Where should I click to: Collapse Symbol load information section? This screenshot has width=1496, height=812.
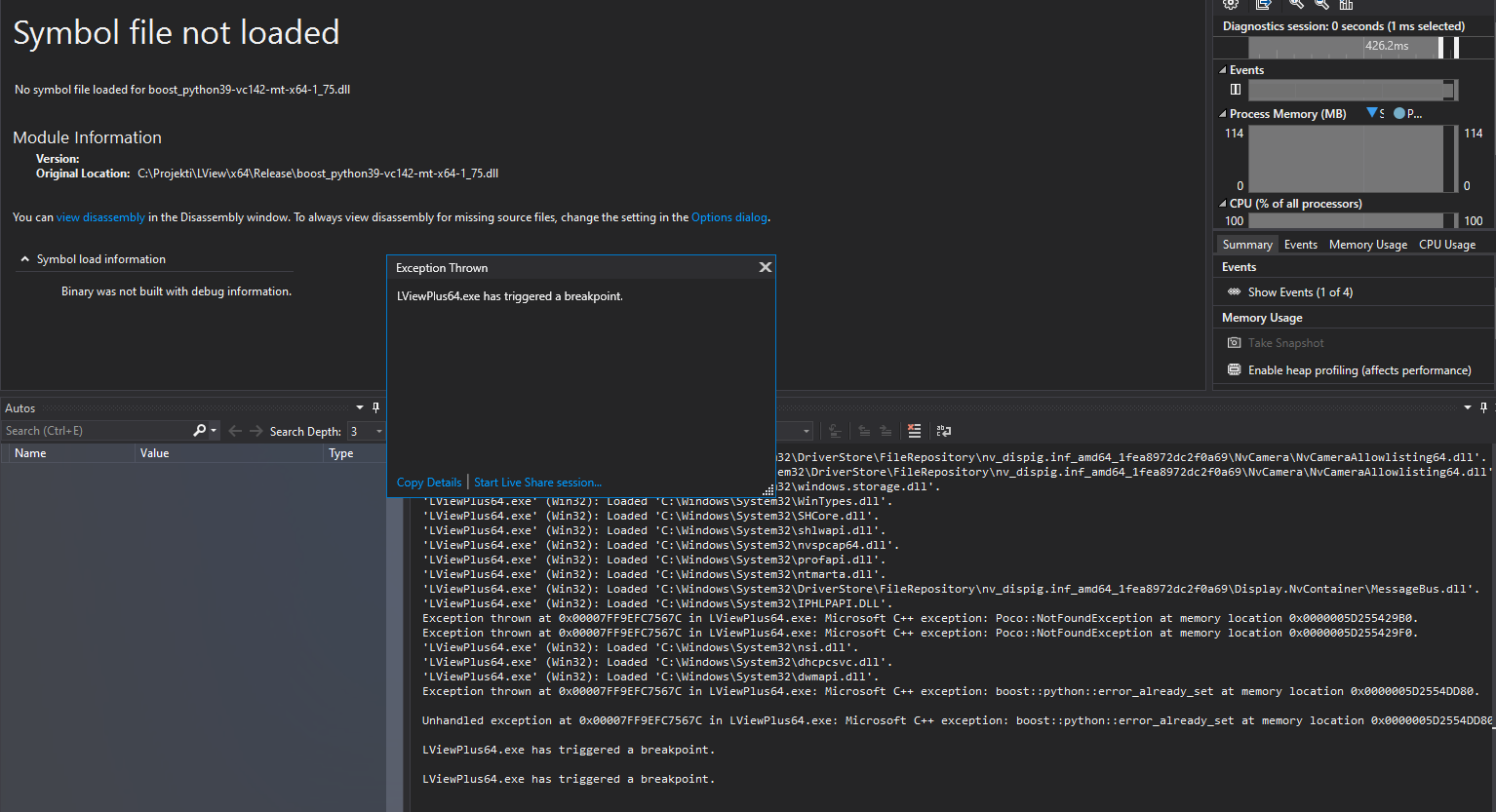[x=25, y=259]
